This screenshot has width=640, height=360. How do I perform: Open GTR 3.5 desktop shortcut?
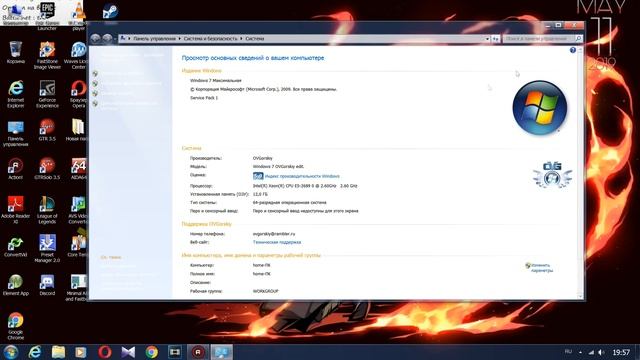point(47,130)
